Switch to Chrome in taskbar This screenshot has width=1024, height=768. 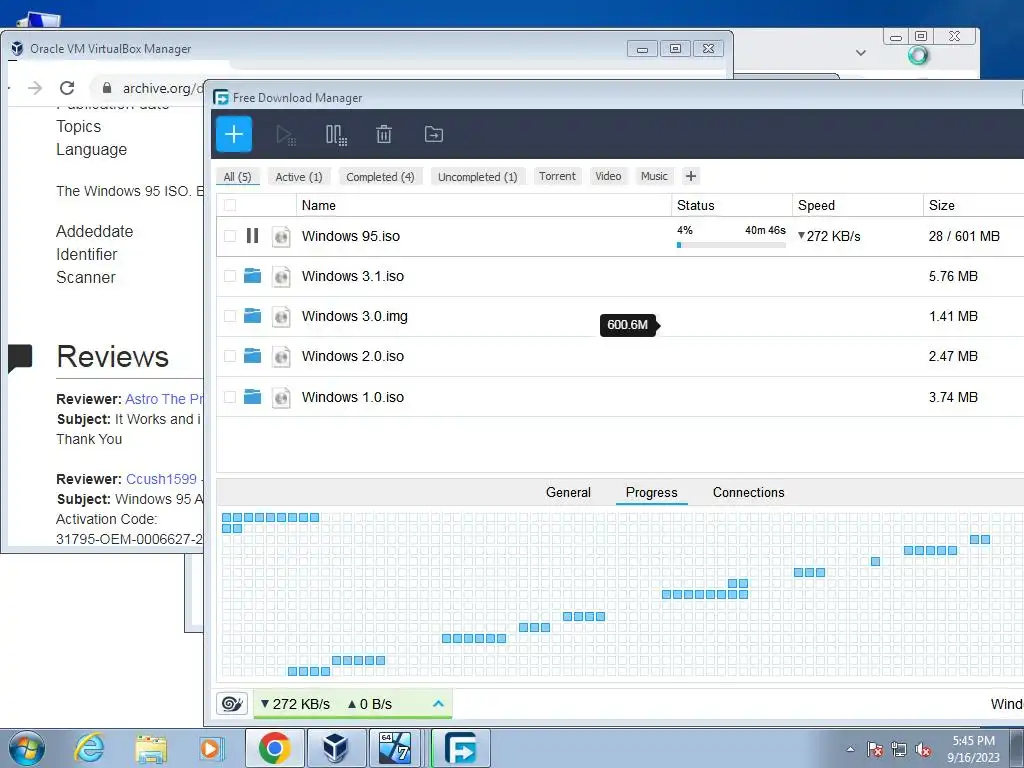(x=274, y=748)
